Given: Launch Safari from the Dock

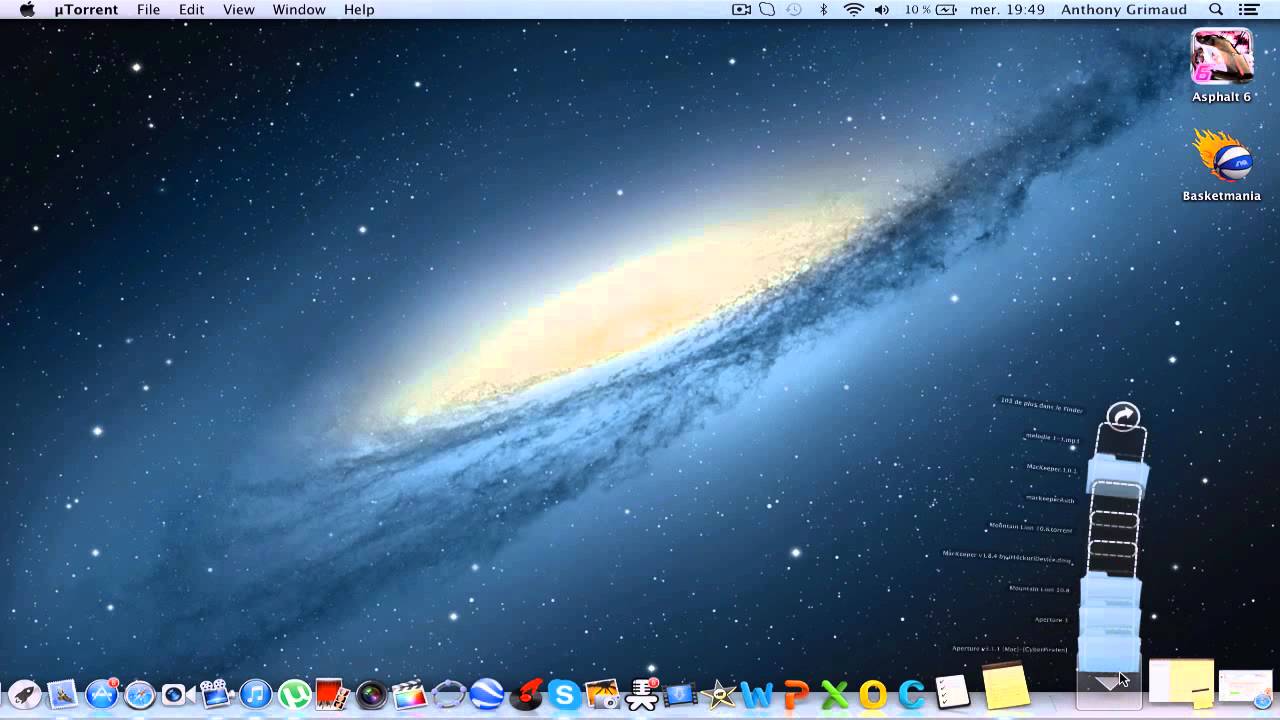Looking at the screenshot, I should [x=139, y=693].
